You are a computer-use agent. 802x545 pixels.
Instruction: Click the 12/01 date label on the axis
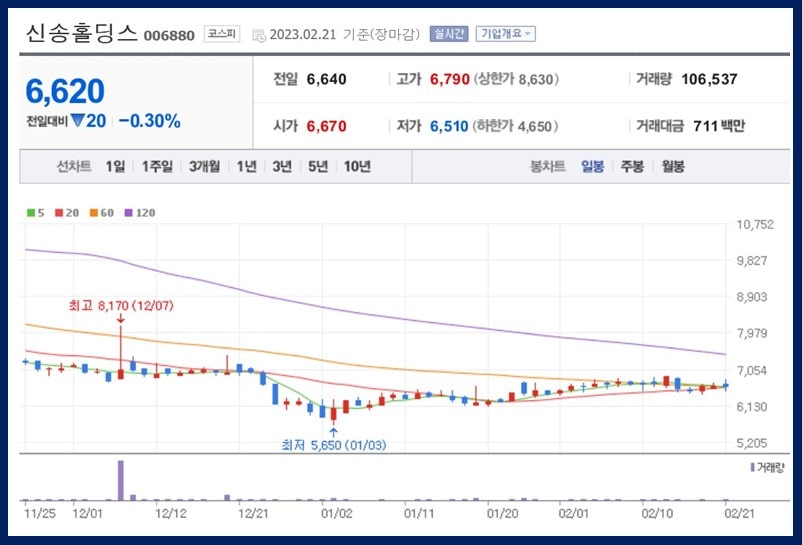tap(87, 513)
